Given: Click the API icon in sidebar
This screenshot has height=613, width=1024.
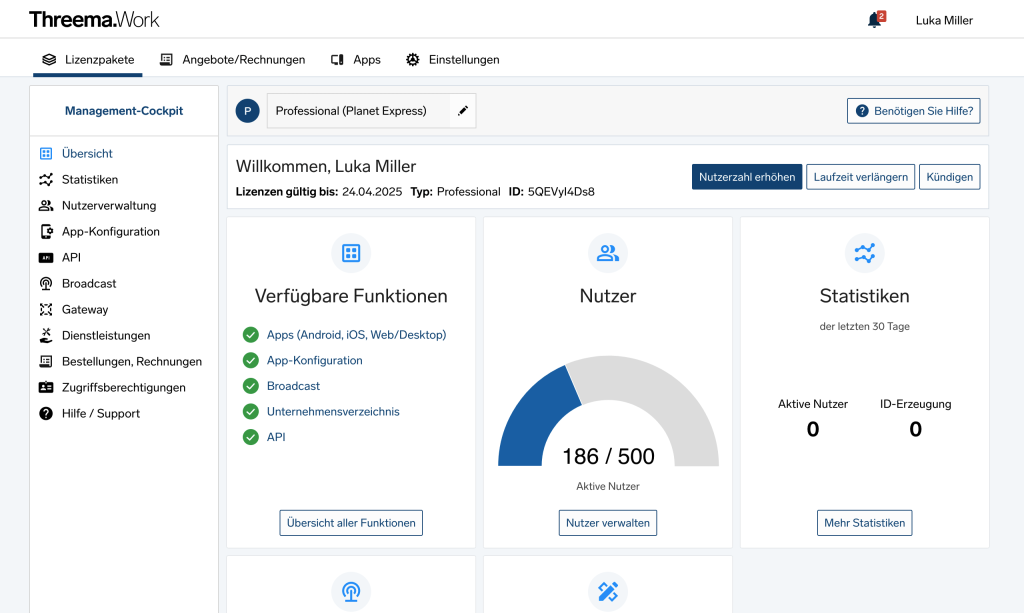Looking at the screenshot, I should click(46, 258).
